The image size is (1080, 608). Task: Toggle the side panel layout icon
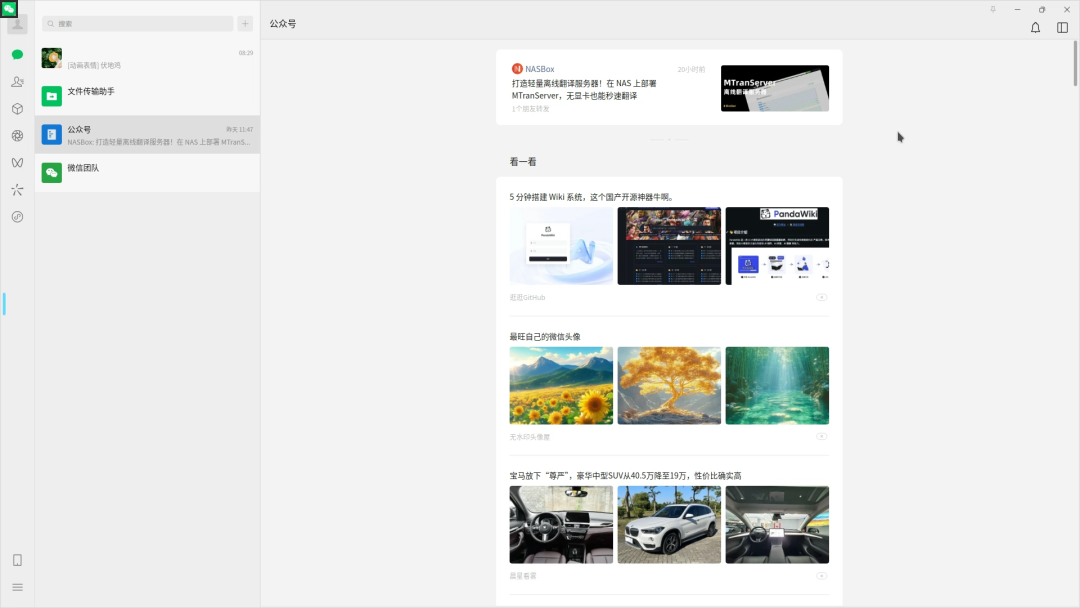click(x=1062, y=28)
